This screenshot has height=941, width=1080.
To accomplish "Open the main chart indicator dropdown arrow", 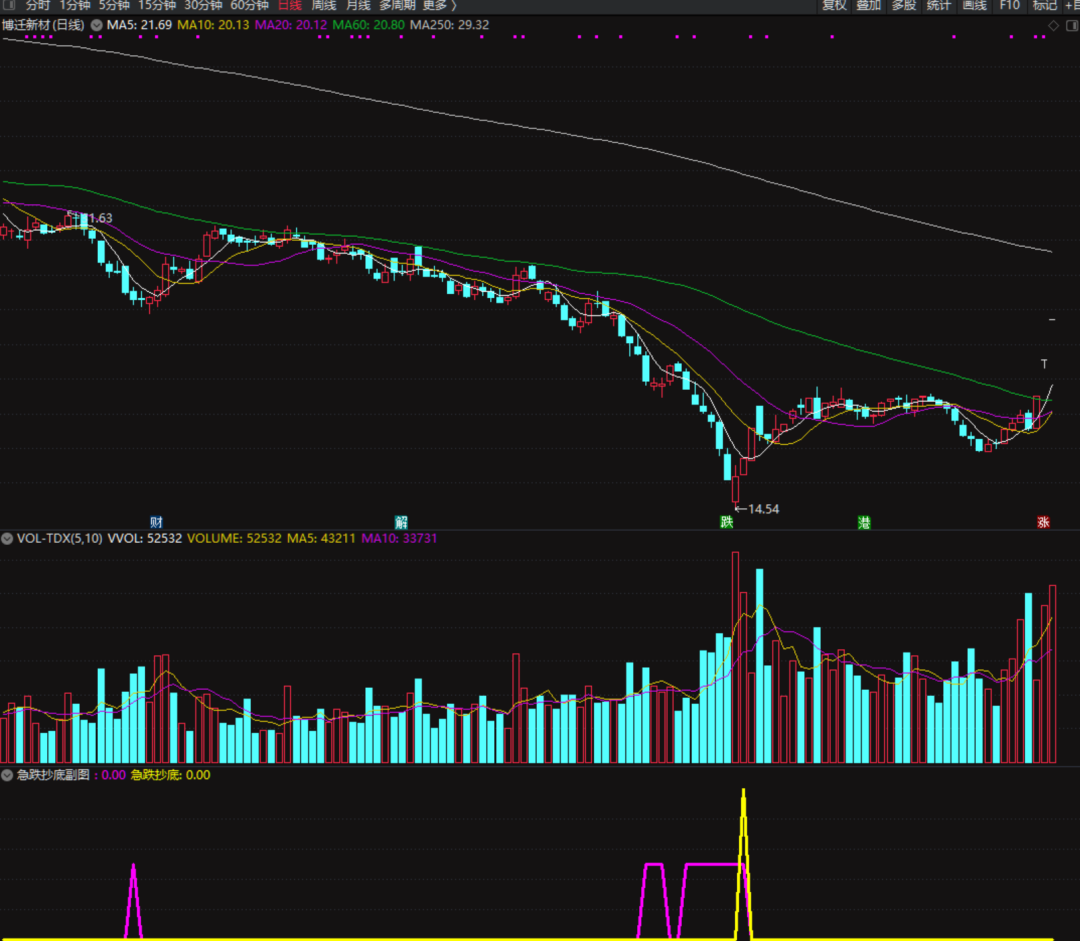I will pos(96,25).
